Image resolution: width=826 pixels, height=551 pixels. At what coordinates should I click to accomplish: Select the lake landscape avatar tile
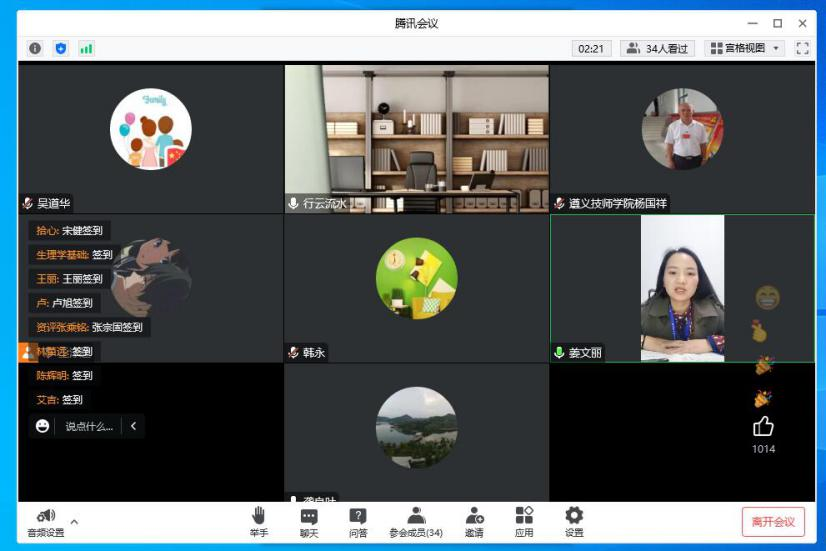coord(417,428)
